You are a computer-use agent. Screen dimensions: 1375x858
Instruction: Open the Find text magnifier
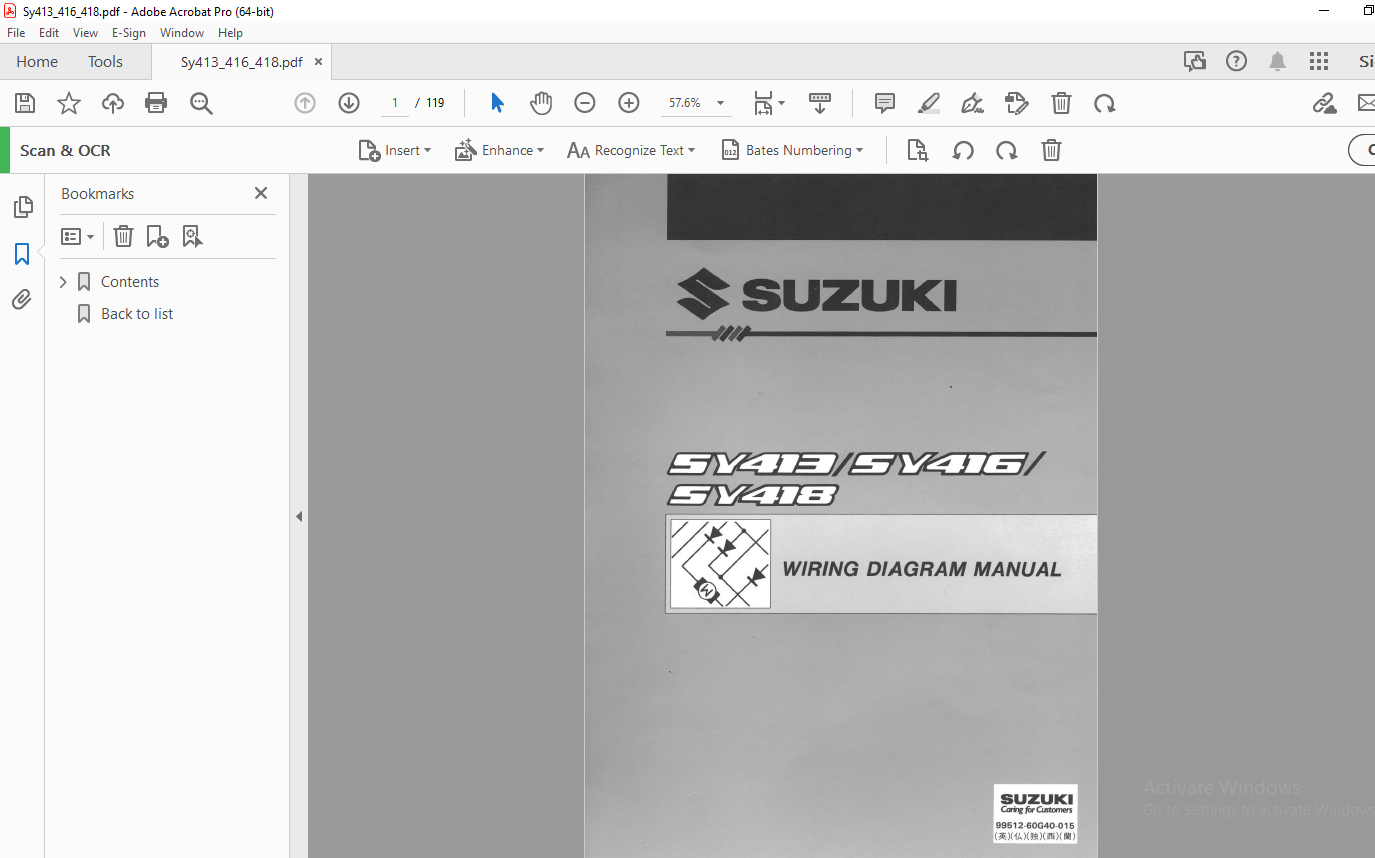coord(201,103)
